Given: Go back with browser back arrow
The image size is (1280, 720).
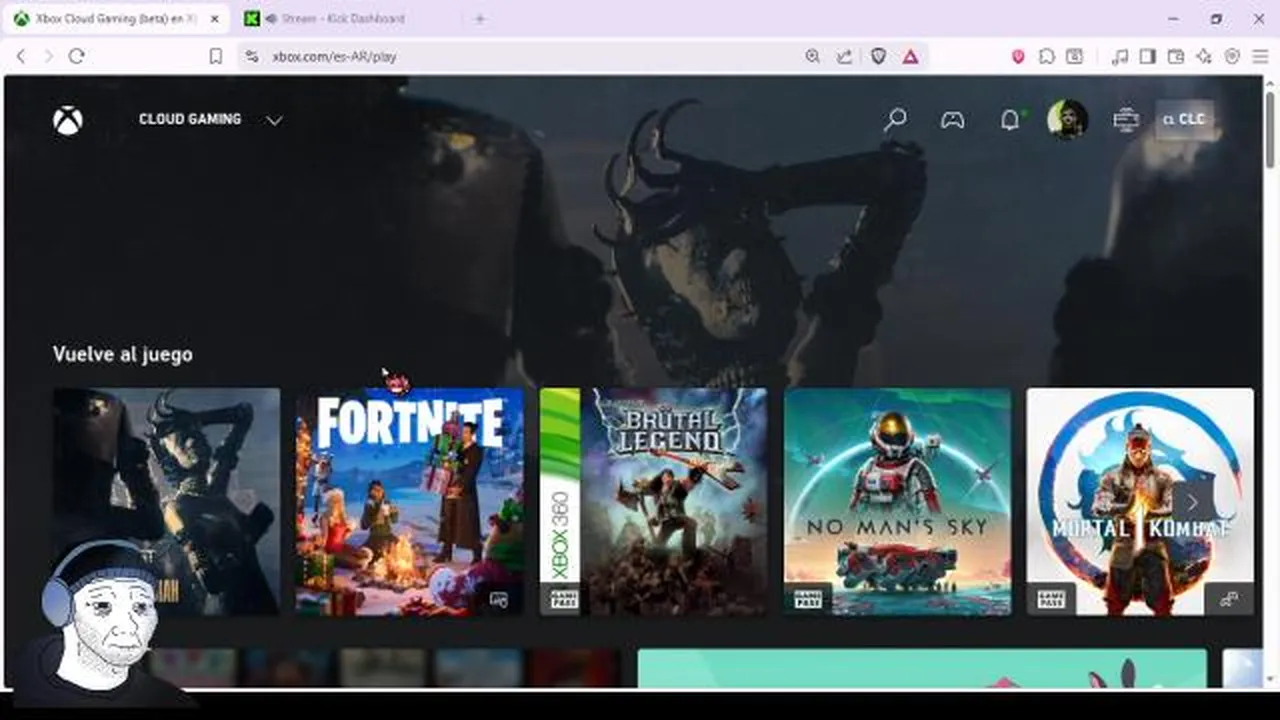Looking at the screenshot, I should [x=21, y=56].
